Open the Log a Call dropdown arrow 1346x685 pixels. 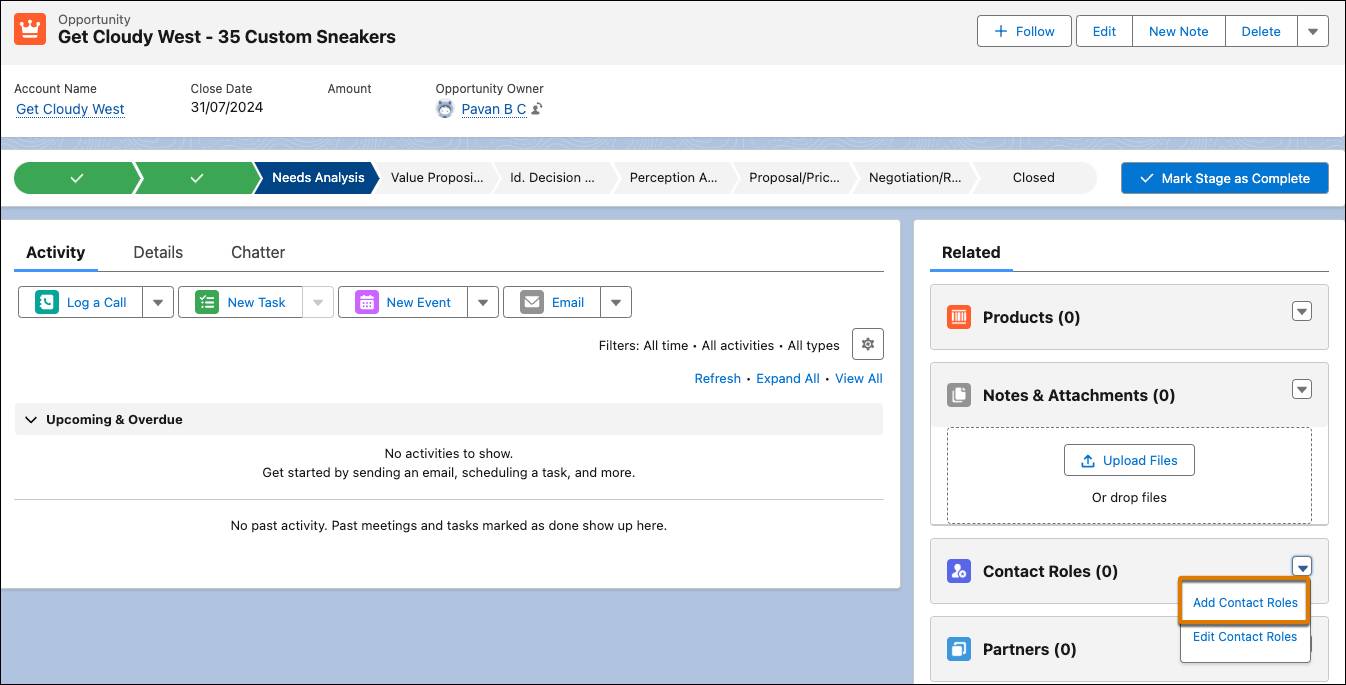tap(158, 302)
